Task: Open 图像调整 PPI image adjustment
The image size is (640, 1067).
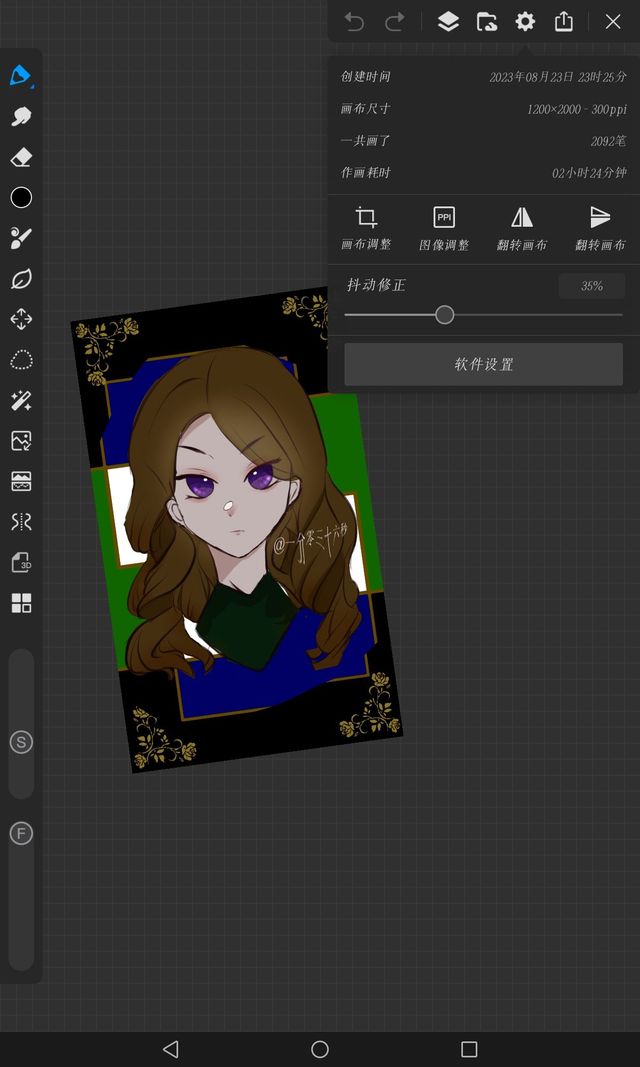Action: tap(444, 228)
